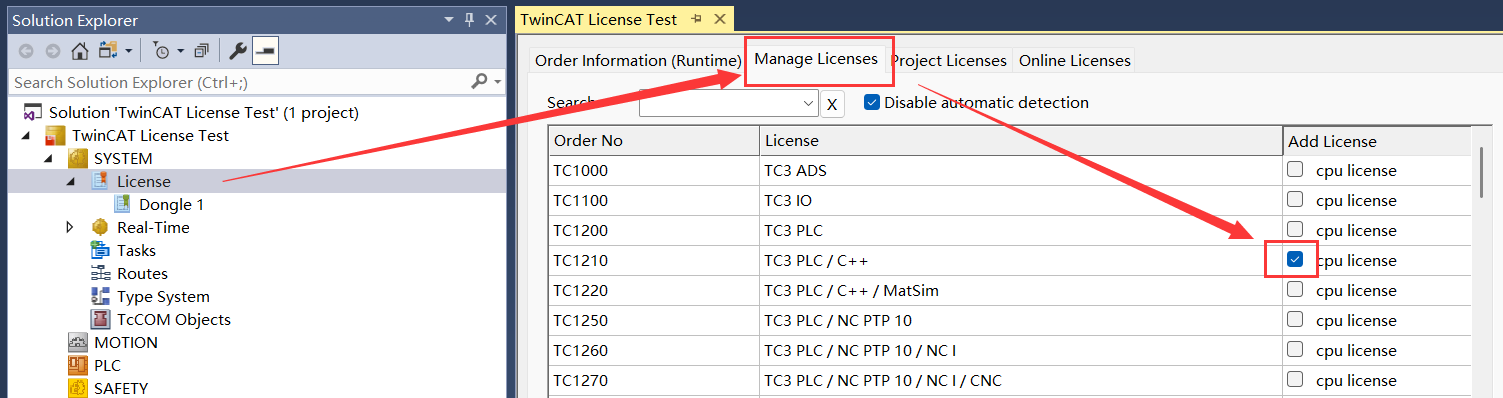The image size is (1503, 398).
Task: Click the Pending Changes Filter clock icon
Action: click(161, 50)
